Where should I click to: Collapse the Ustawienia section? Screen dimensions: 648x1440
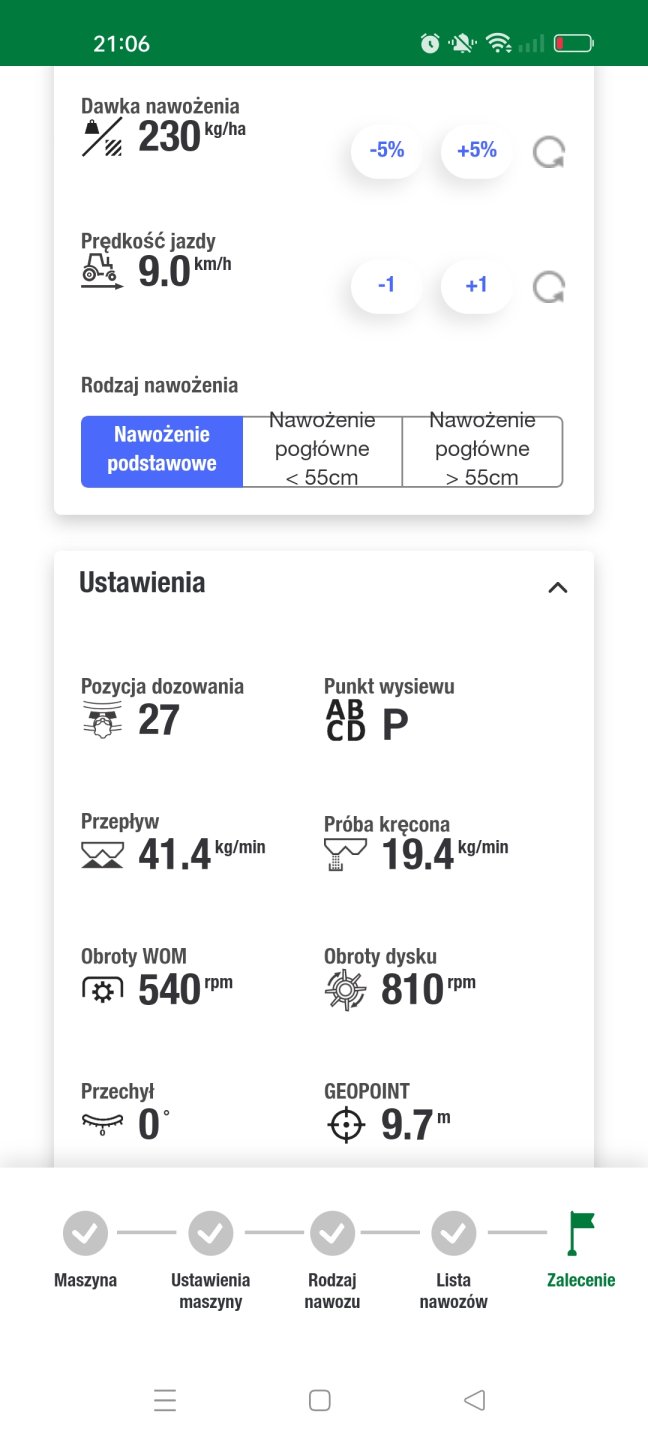click(557, 587)
